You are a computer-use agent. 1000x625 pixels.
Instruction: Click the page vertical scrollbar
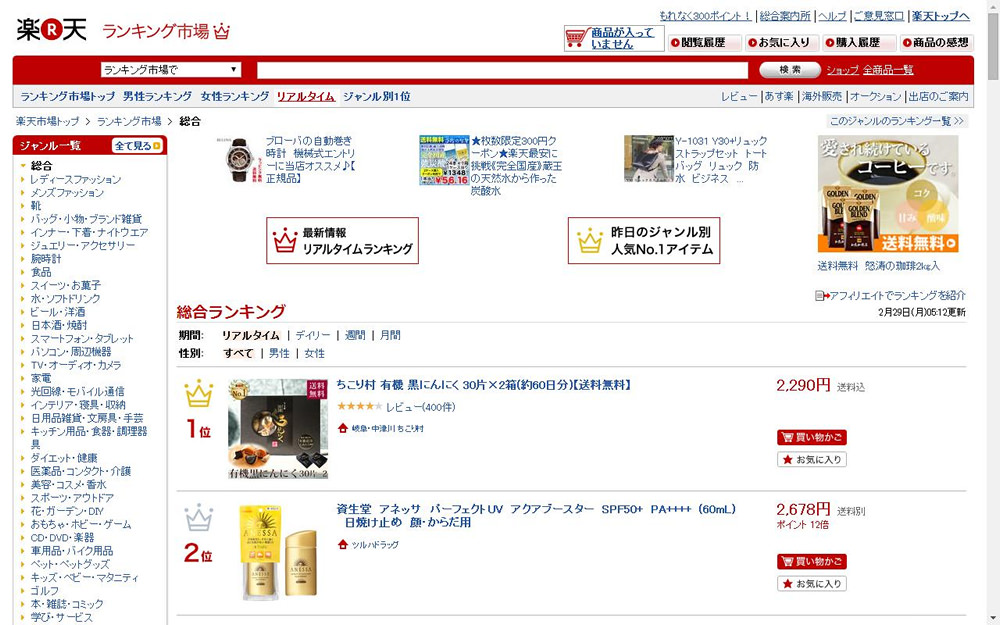993,312
